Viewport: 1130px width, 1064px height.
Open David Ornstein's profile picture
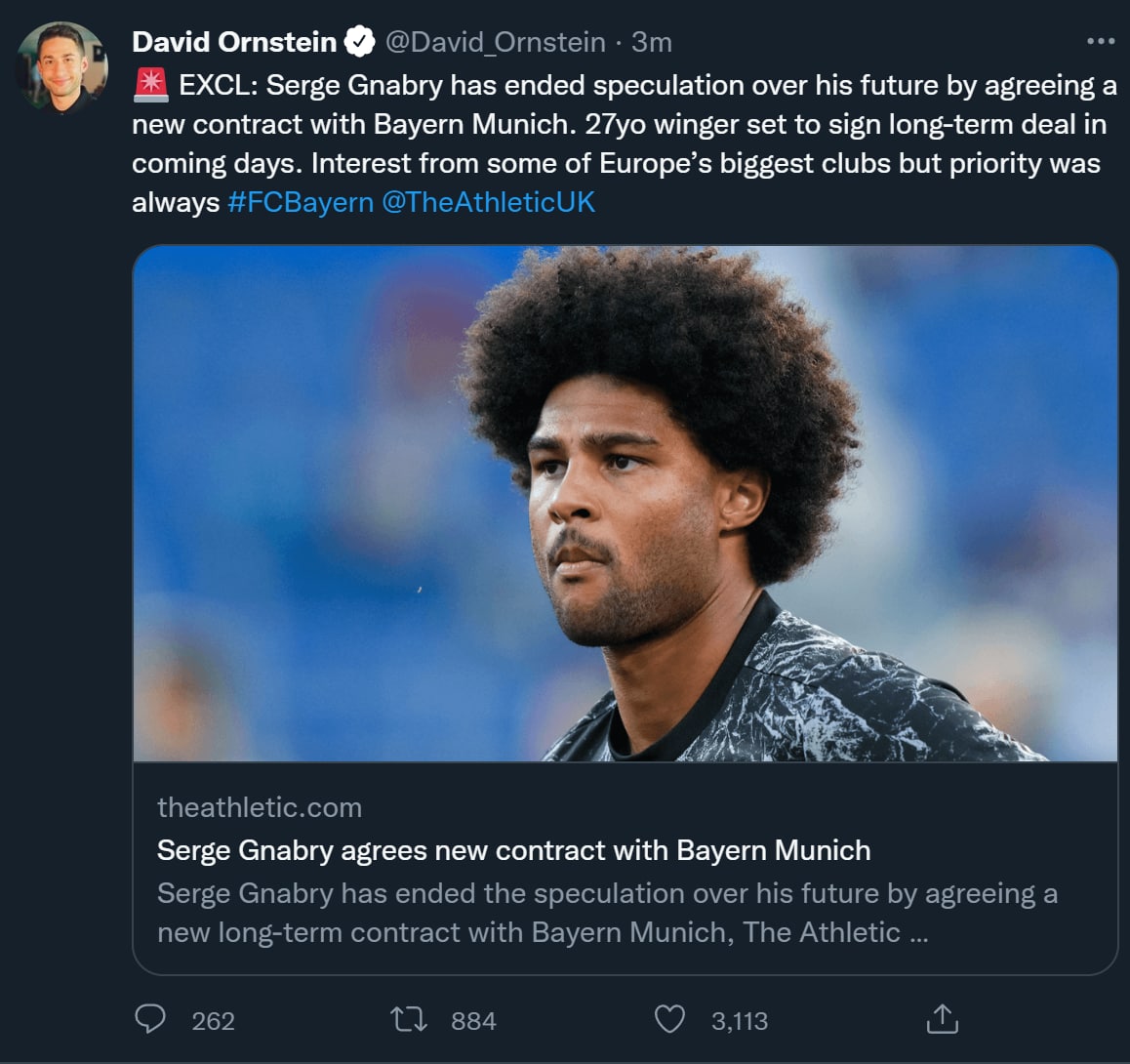(62, 67)
